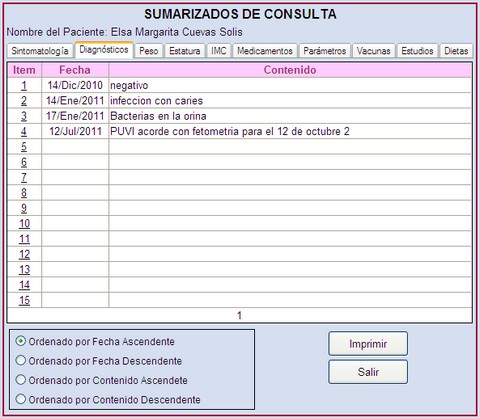The image size is (480, 418).
Task: Open item 4 link for PUVI diagnosis
Action: [x=24, y=131]
